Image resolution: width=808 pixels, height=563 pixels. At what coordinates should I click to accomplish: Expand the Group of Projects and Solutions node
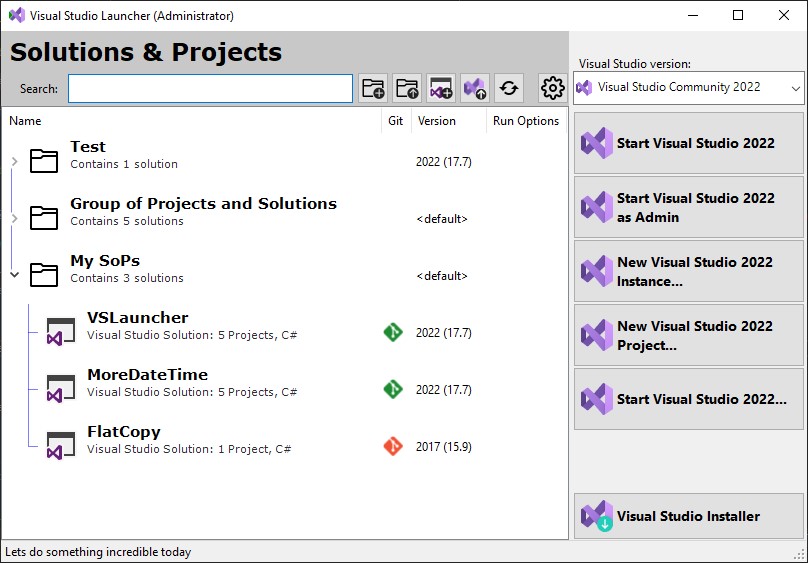(x=14, y=219)
